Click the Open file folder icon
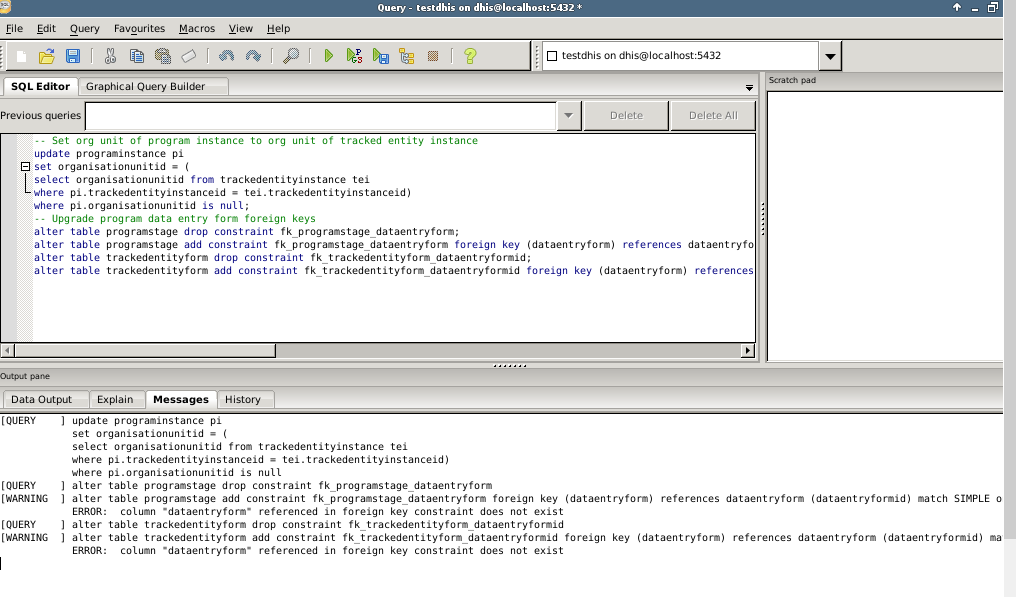This screenshot has height=597, width=1016. pos(46,56)
